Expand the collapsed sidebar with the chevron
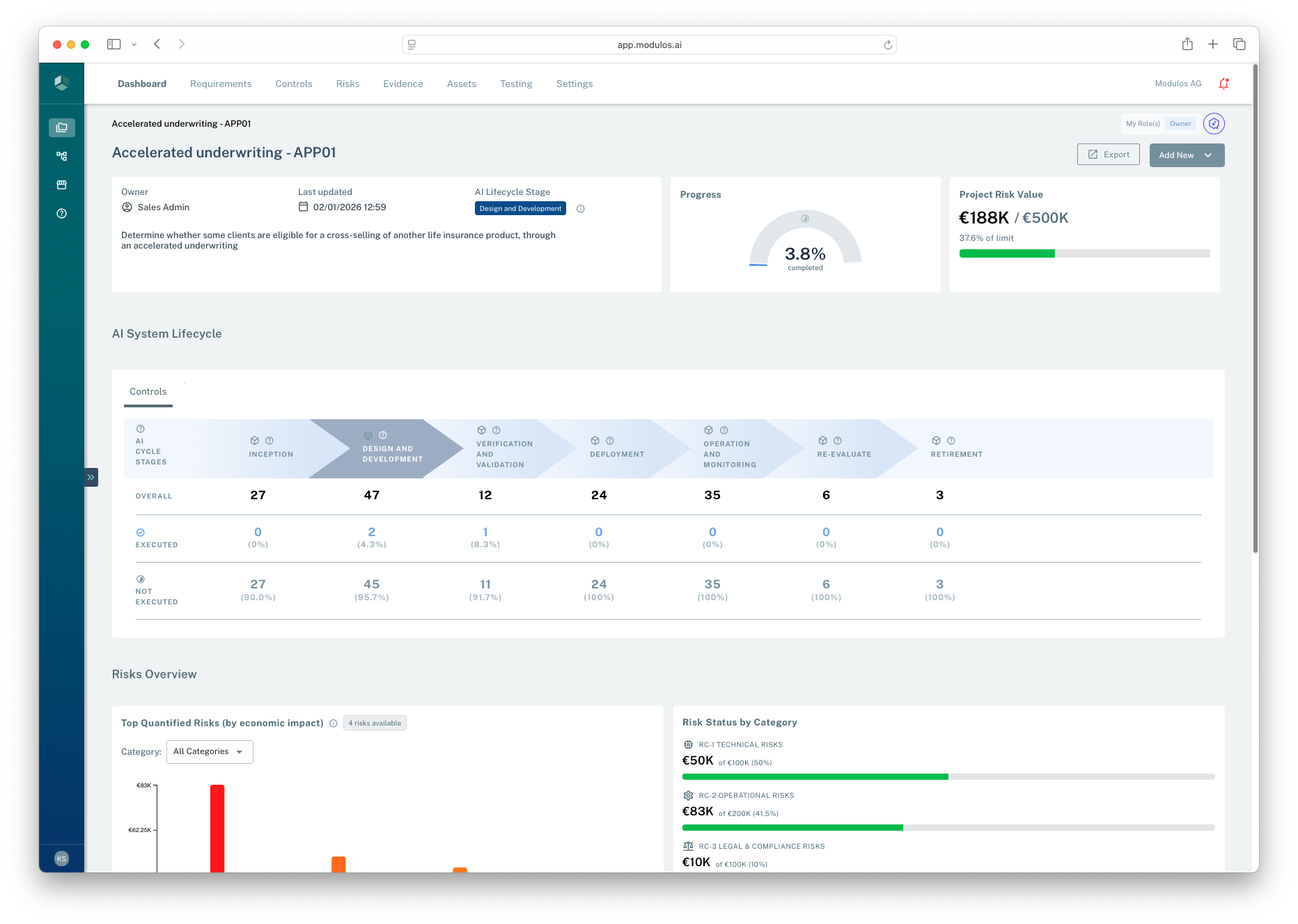This screenshot has width=1298, height=924. coord(91,477)
